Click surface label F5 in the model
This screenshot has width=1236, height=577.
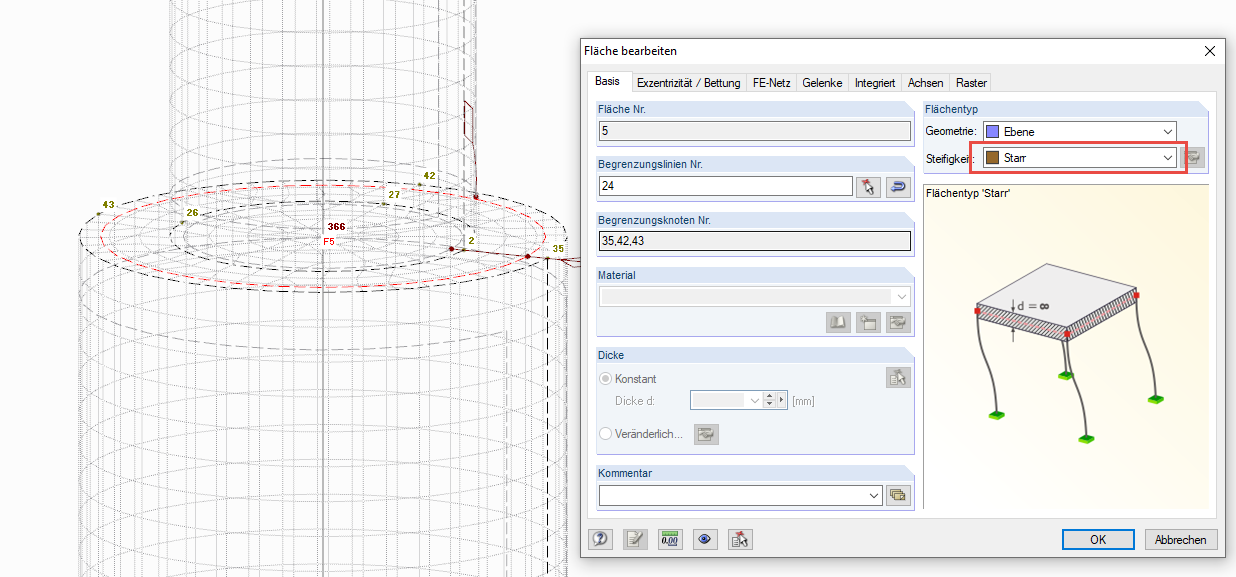[329, 242]
